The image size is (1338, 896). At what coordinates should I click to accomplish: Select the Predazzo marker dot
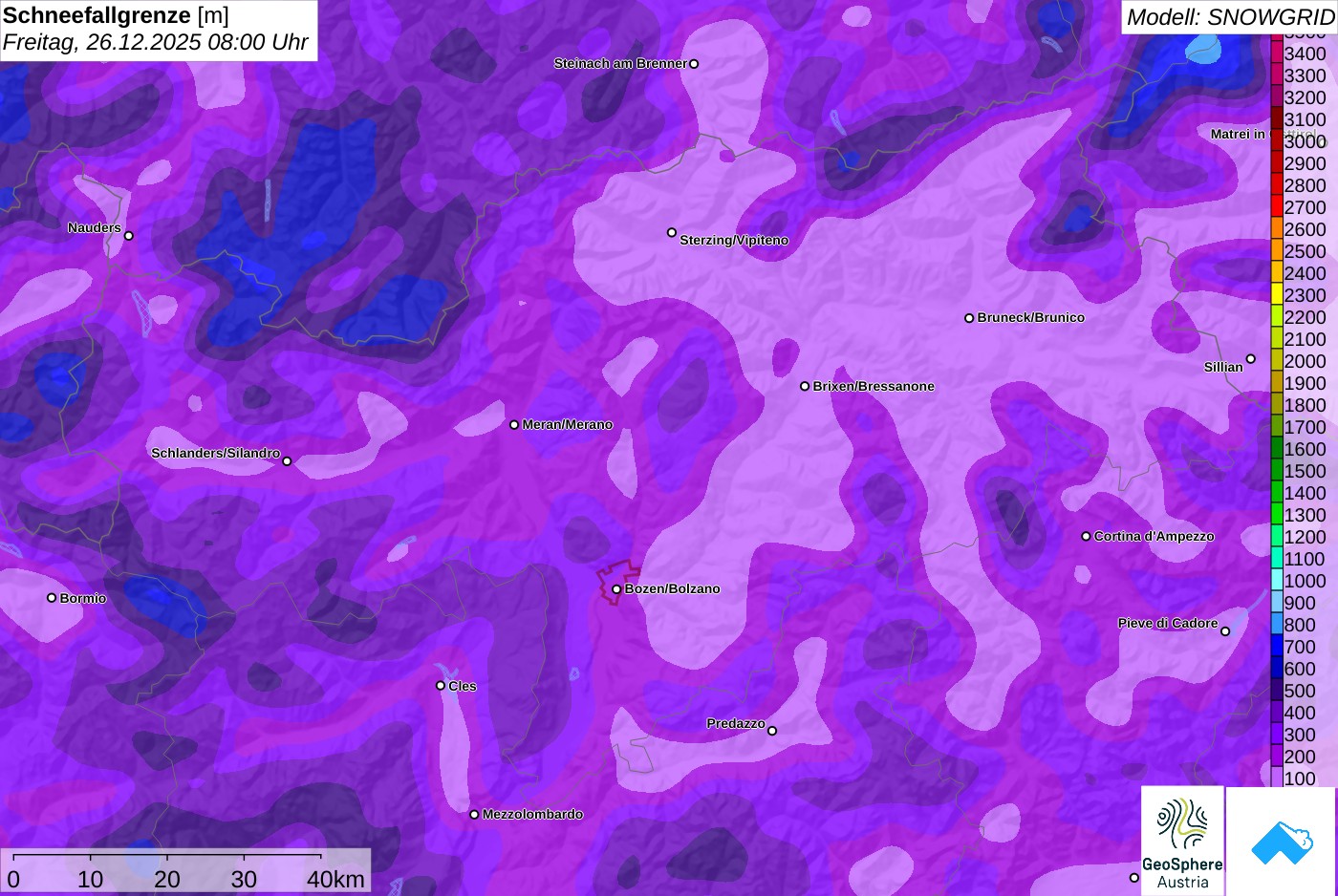coord(772,731)
